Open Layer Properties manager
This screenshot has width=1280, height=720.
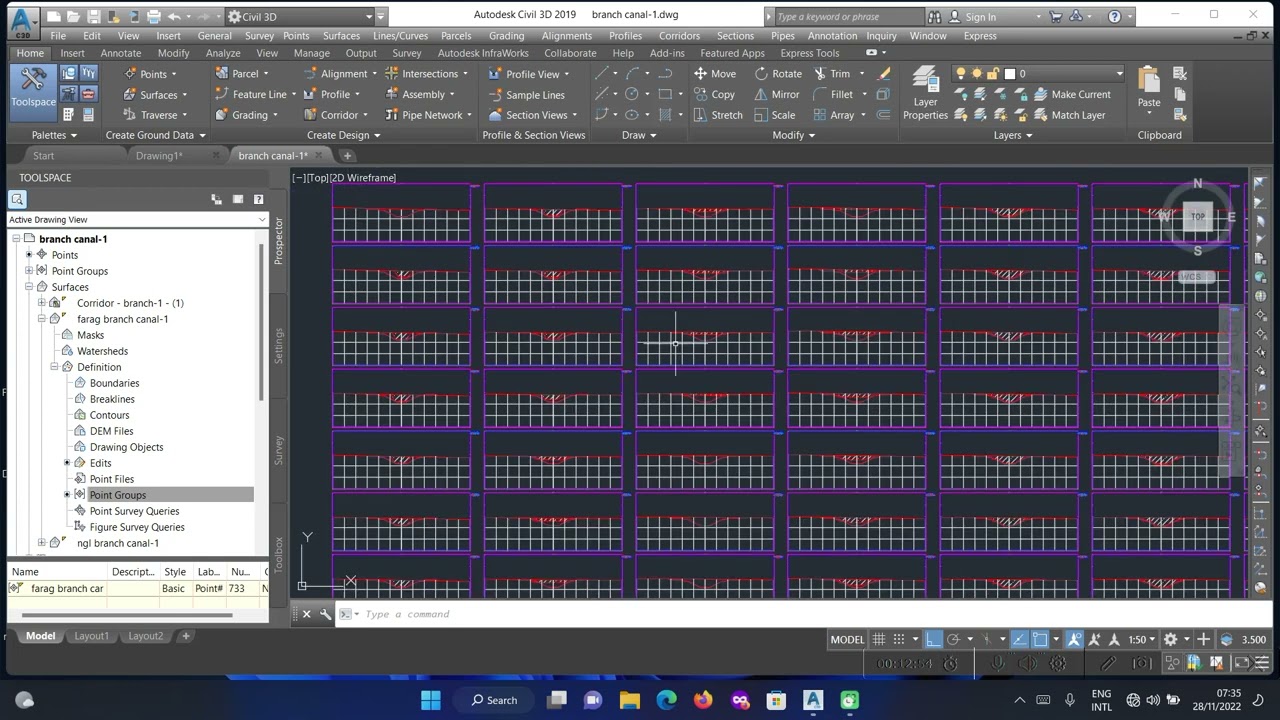click(925, 94)
